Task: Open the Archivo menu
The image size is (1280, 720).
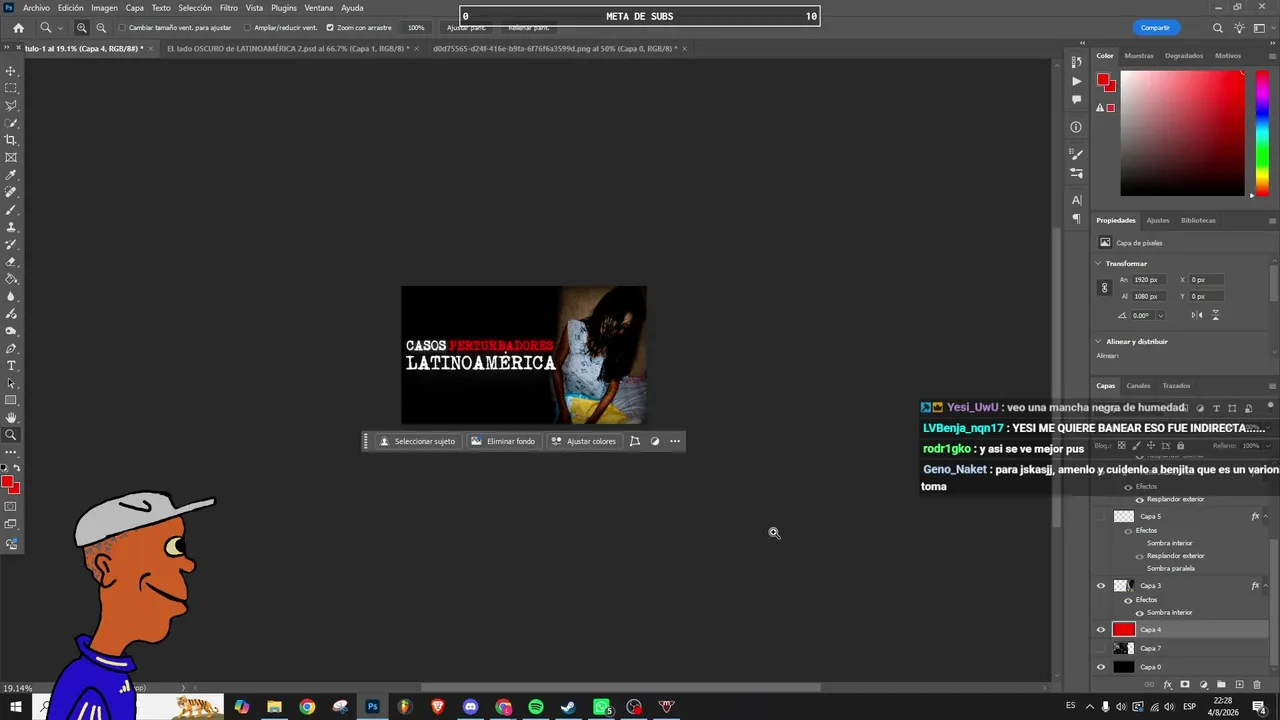Action: click(36, 8)
